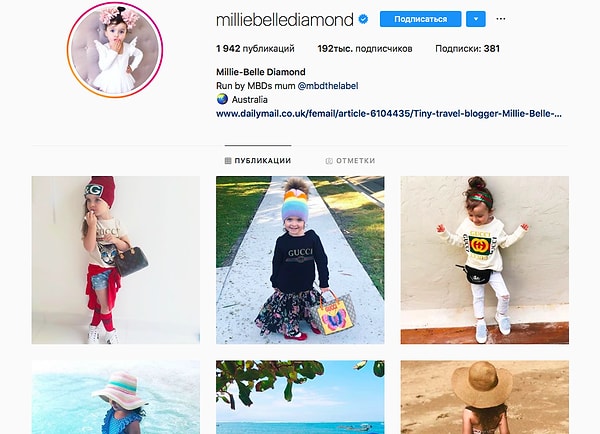Screen dimensions: 600x434
Task: Click the grid icon beside ПУБЛИКАЦИИ
Action: 228,161
